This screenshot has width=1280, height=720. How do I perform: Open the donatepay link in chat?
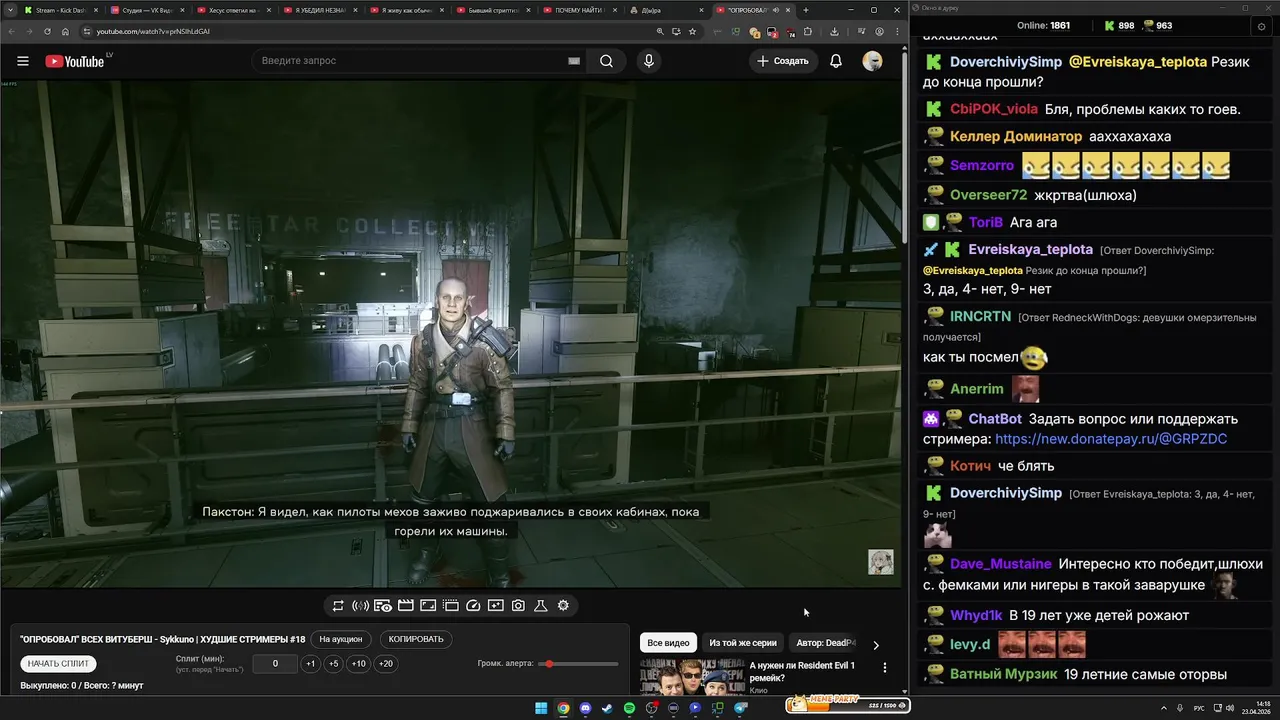1111,439
